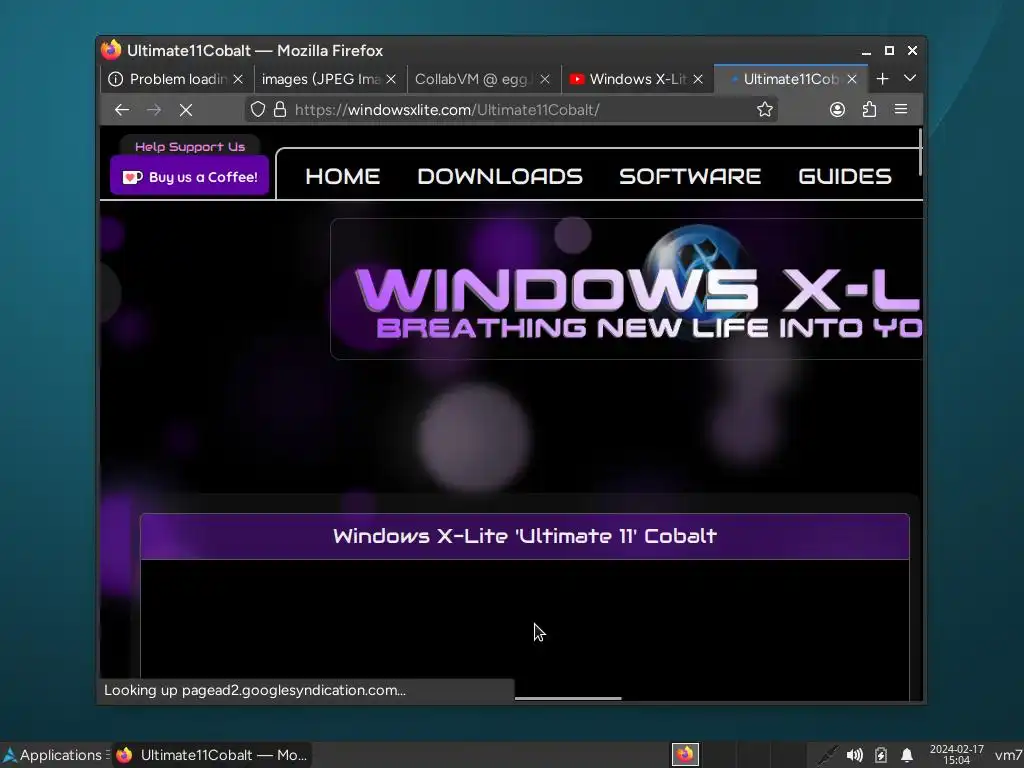The height and width of the screenshot is (768, 1024).
Task: Click the URL address bar
Action: pos(511,110)
